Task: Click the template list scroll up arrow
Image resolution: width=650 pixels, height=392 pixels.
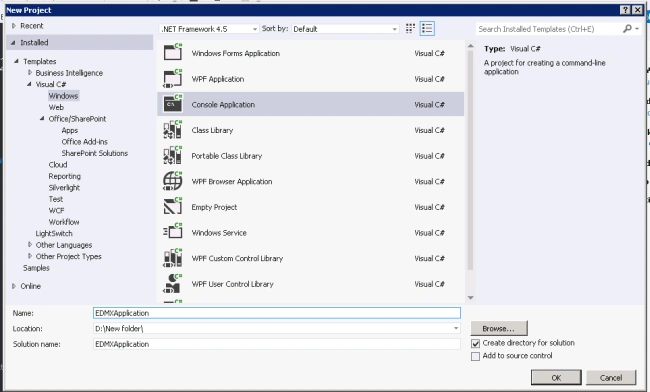Action: [470, 46]
